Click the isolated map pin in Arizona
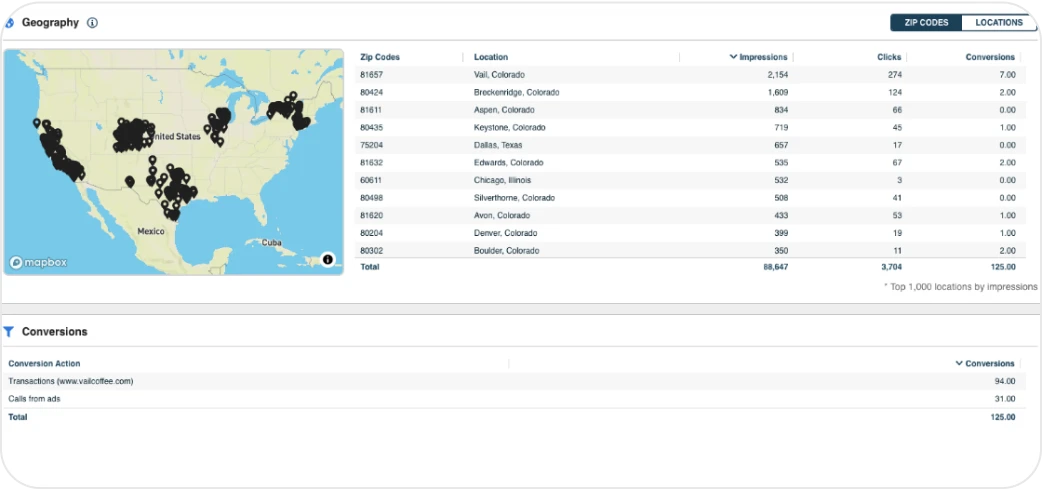1042x489 pixels. tap(130, 182)
